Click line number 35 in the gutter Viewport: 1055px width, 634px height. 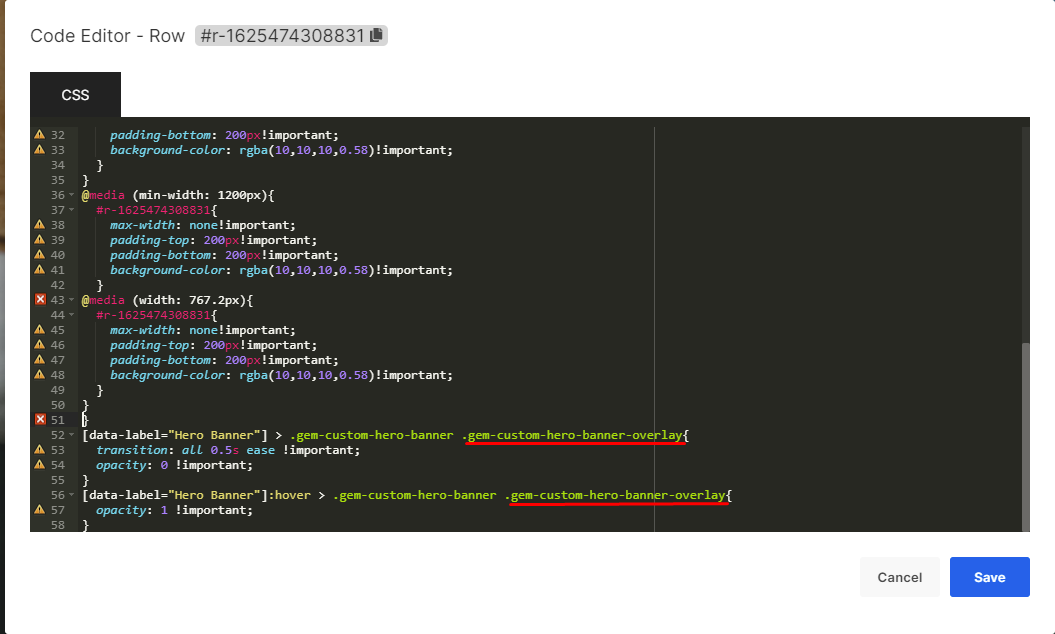click(58, 180)
